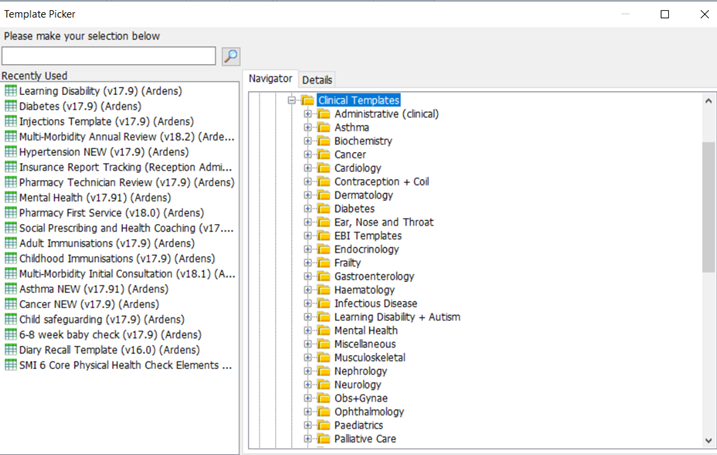Click the Frailty folder icon
Screen dimensions: 717x455
pyautogui.click(x=324, y=262)
